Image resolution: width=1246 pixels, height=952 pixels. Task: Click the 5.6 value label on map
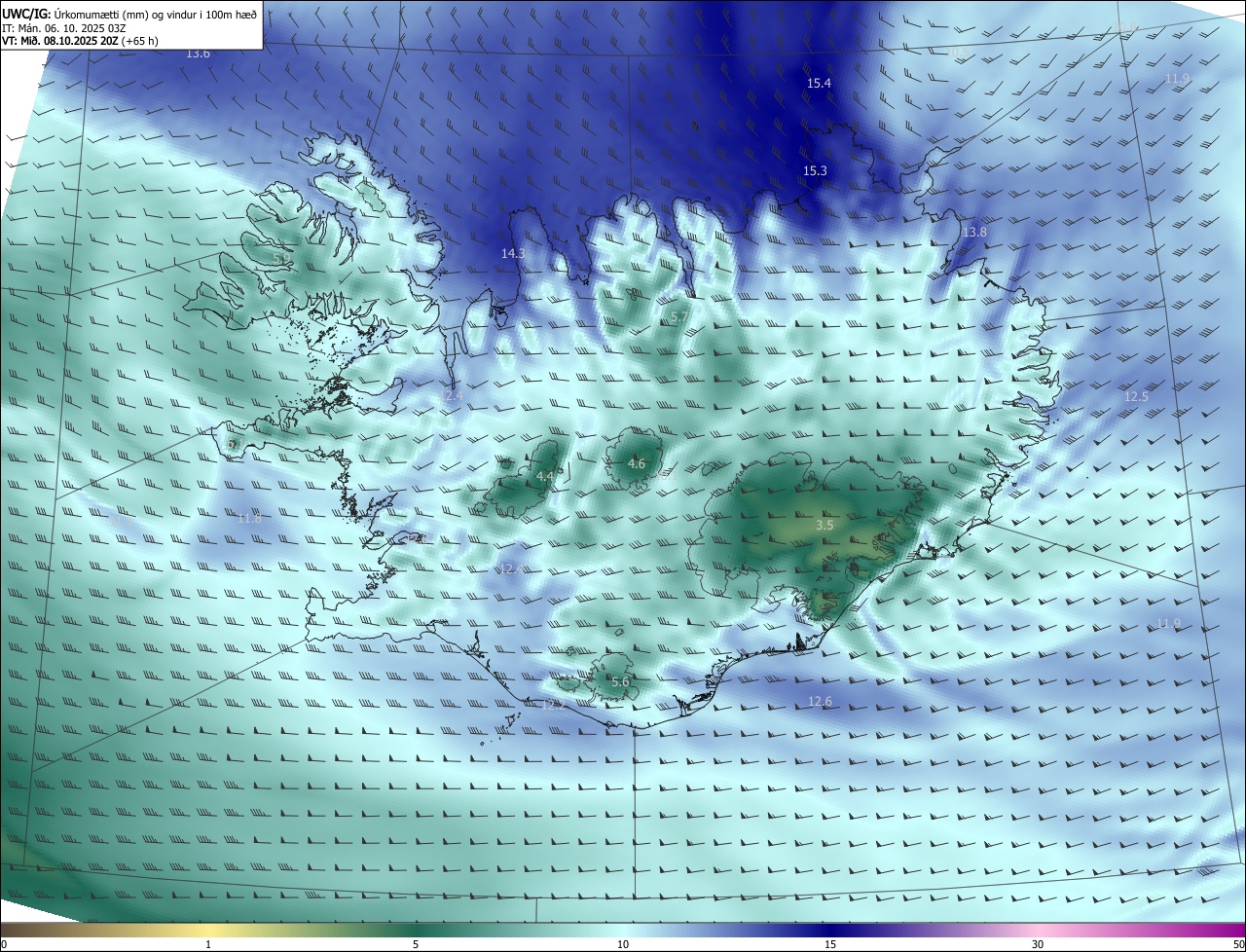[x=620, y=682]
